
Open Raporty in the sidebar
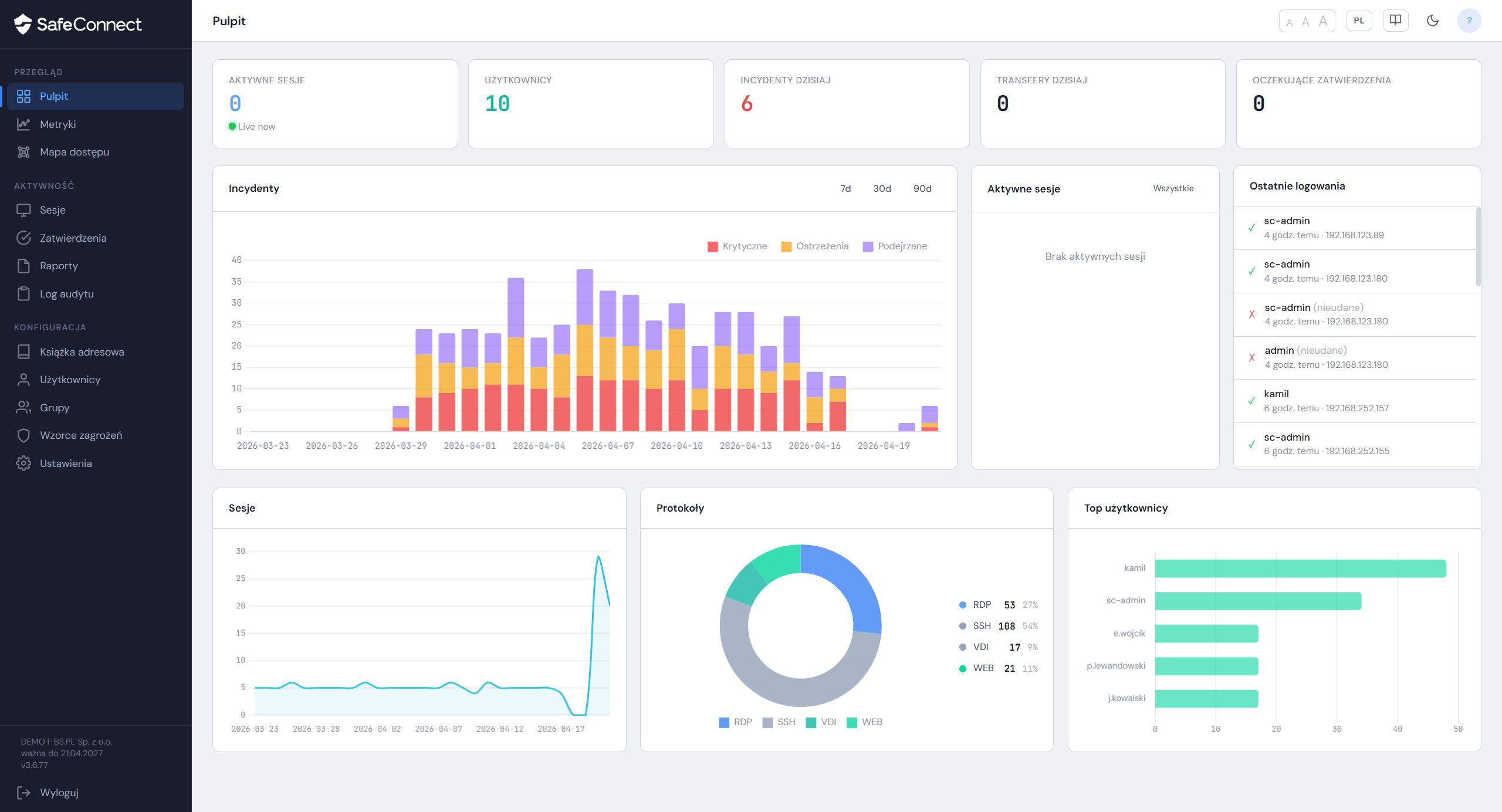click(x=96, y=266)
